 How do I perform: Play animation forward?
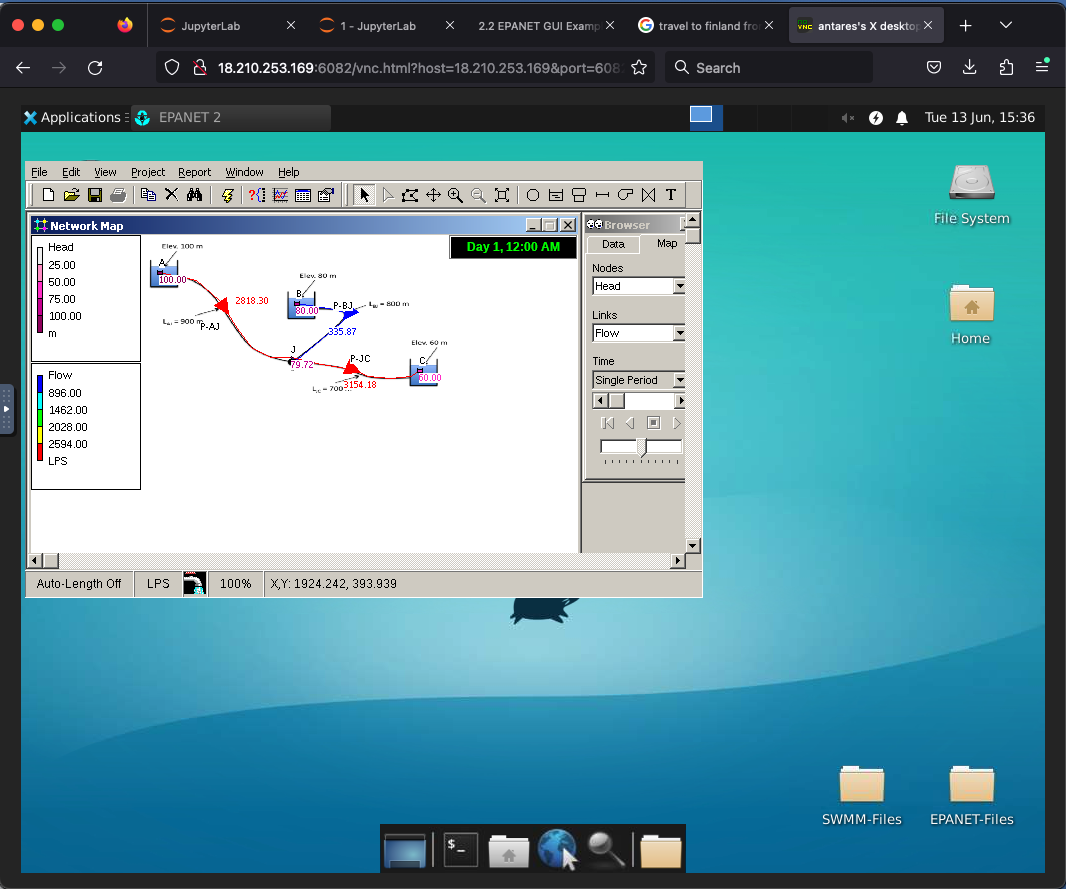(x=676, y=423)
